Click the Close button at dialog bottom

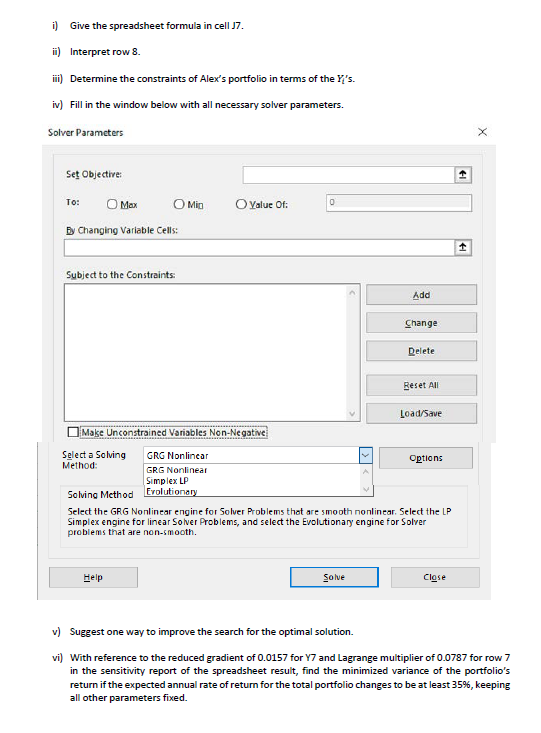tap(435, 577)
